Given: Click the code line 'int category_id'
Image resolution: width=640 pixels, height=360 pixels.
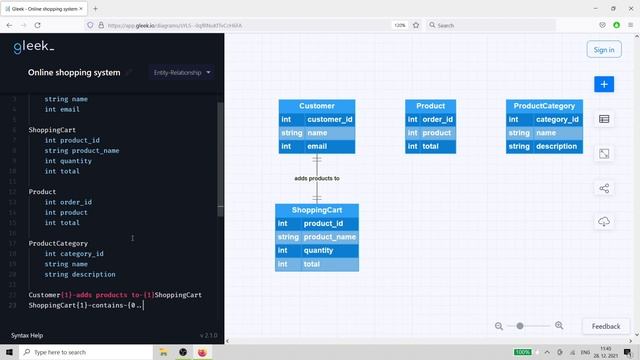Looking at the screenshot, I should tap(74, 254).
